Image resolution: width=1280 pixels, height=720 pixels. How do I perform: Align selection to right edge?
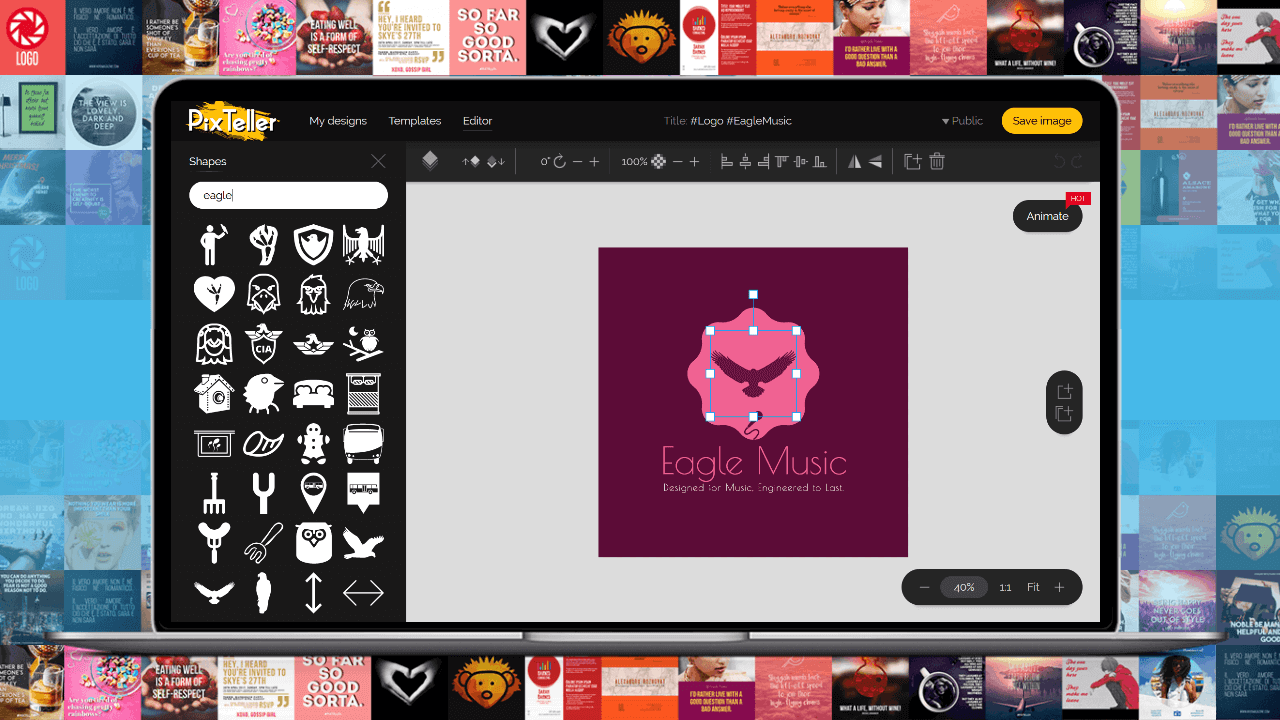(x=764, y=161)
